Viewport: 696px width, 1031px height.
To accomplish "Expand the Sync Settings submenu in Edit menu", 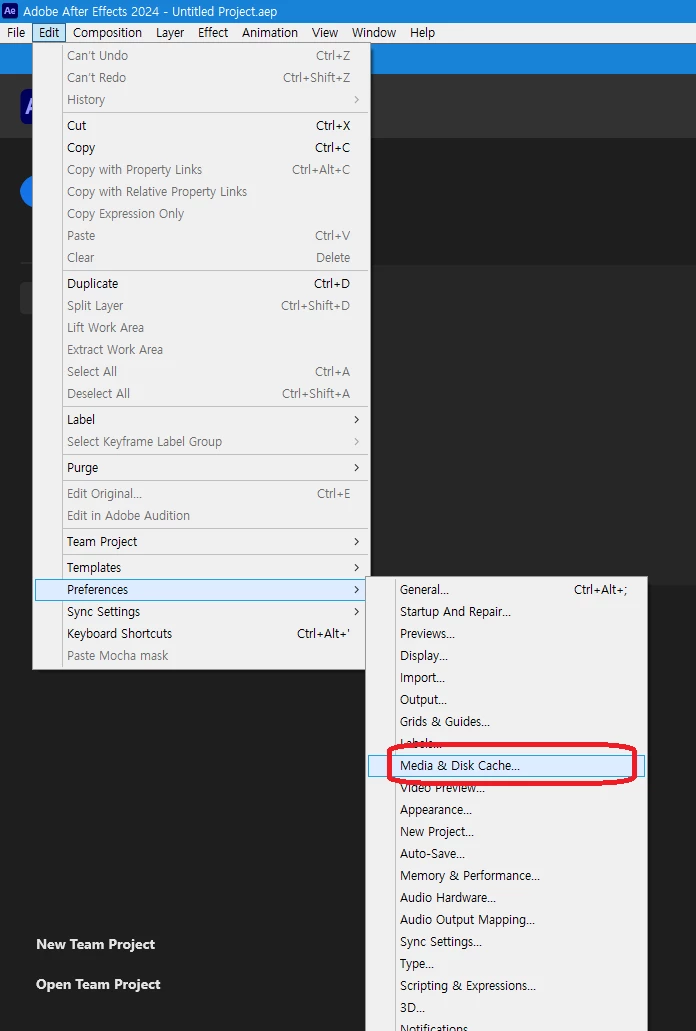I will (201, 611).
